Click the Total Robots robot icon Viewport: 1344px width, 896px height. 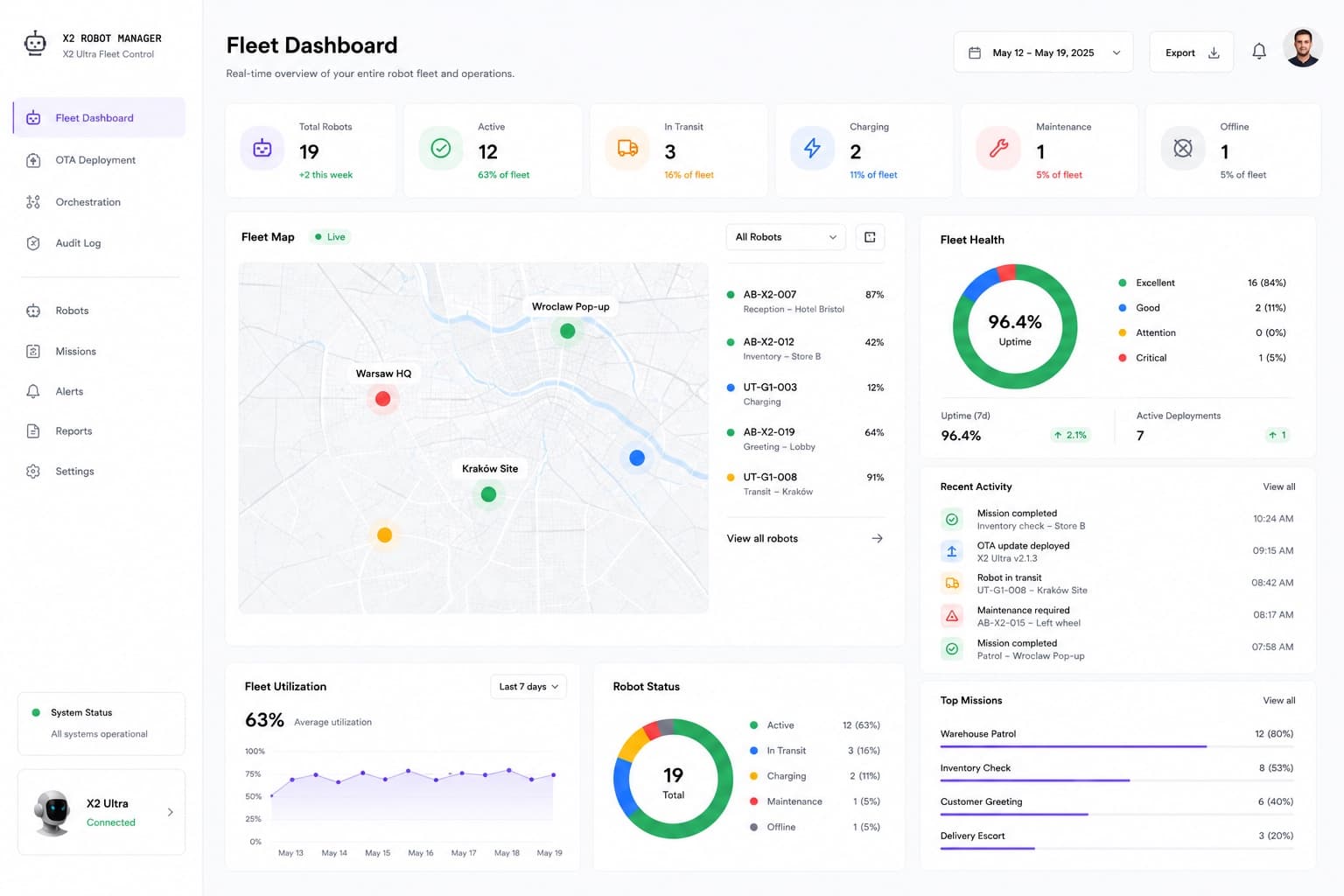pyautogui.click(x=262, y=149)
